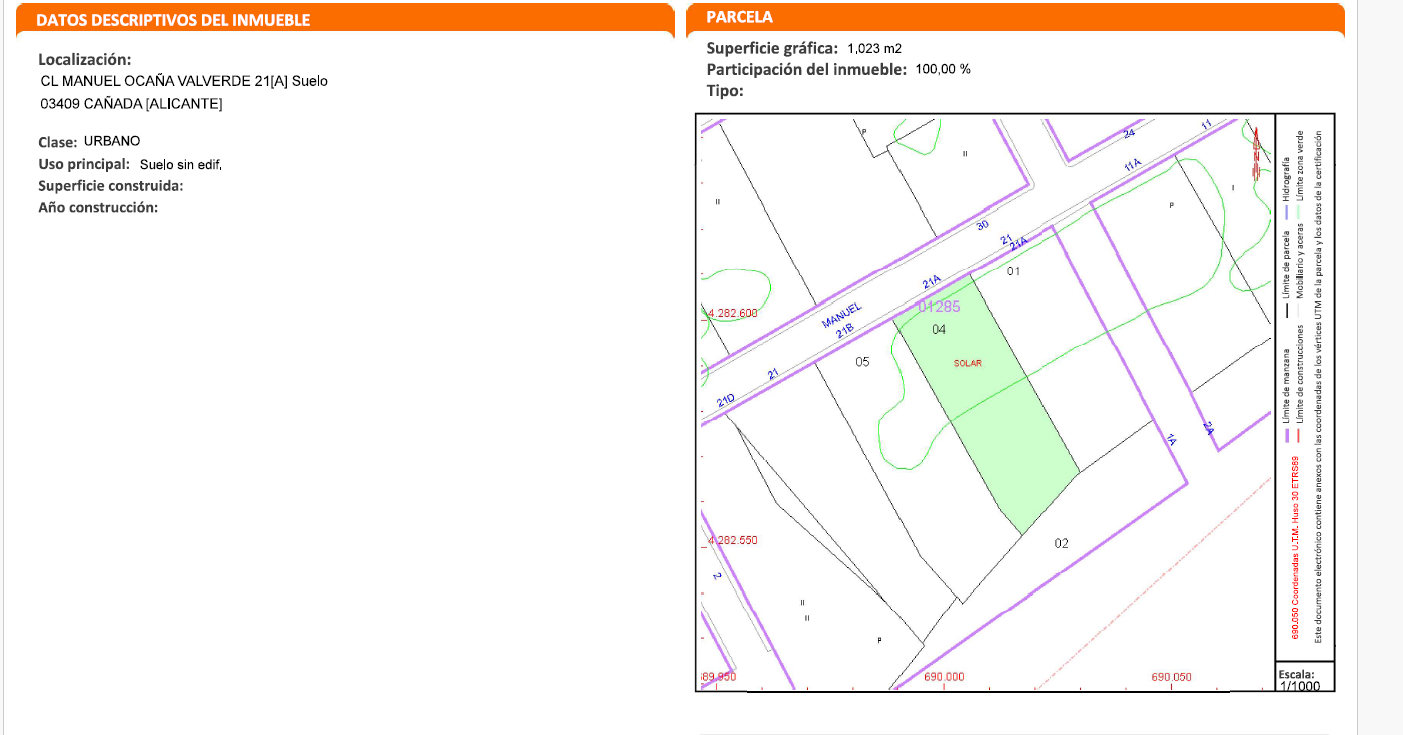The image size is (1403, 735).
Task: Click the 'Superficie gráfica' value 1,023 m2
Action: click(874, 48)
